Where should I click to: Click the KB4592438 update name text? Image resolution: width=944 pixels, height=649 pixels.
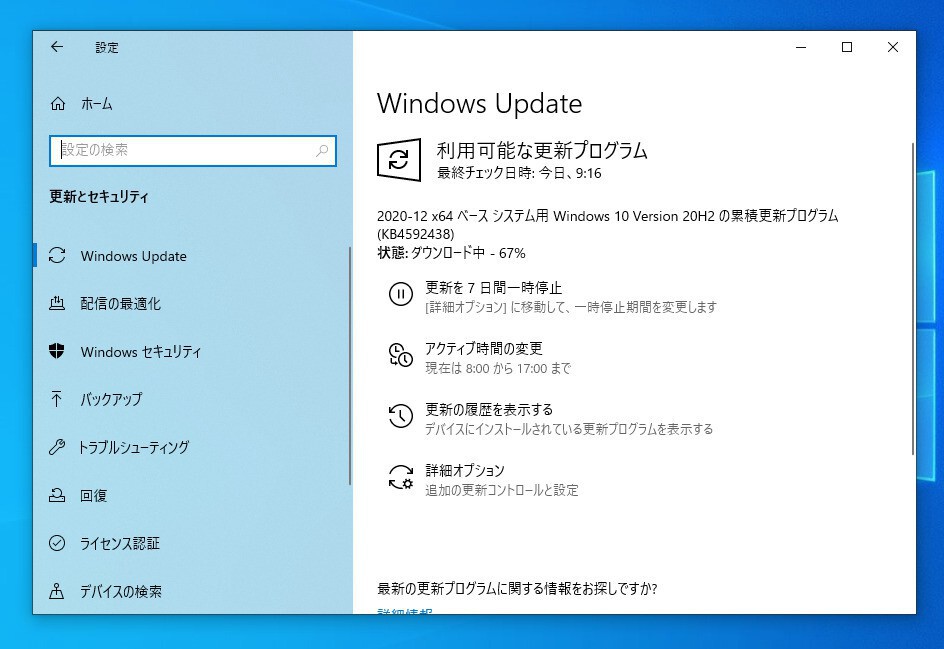point(607,225)
